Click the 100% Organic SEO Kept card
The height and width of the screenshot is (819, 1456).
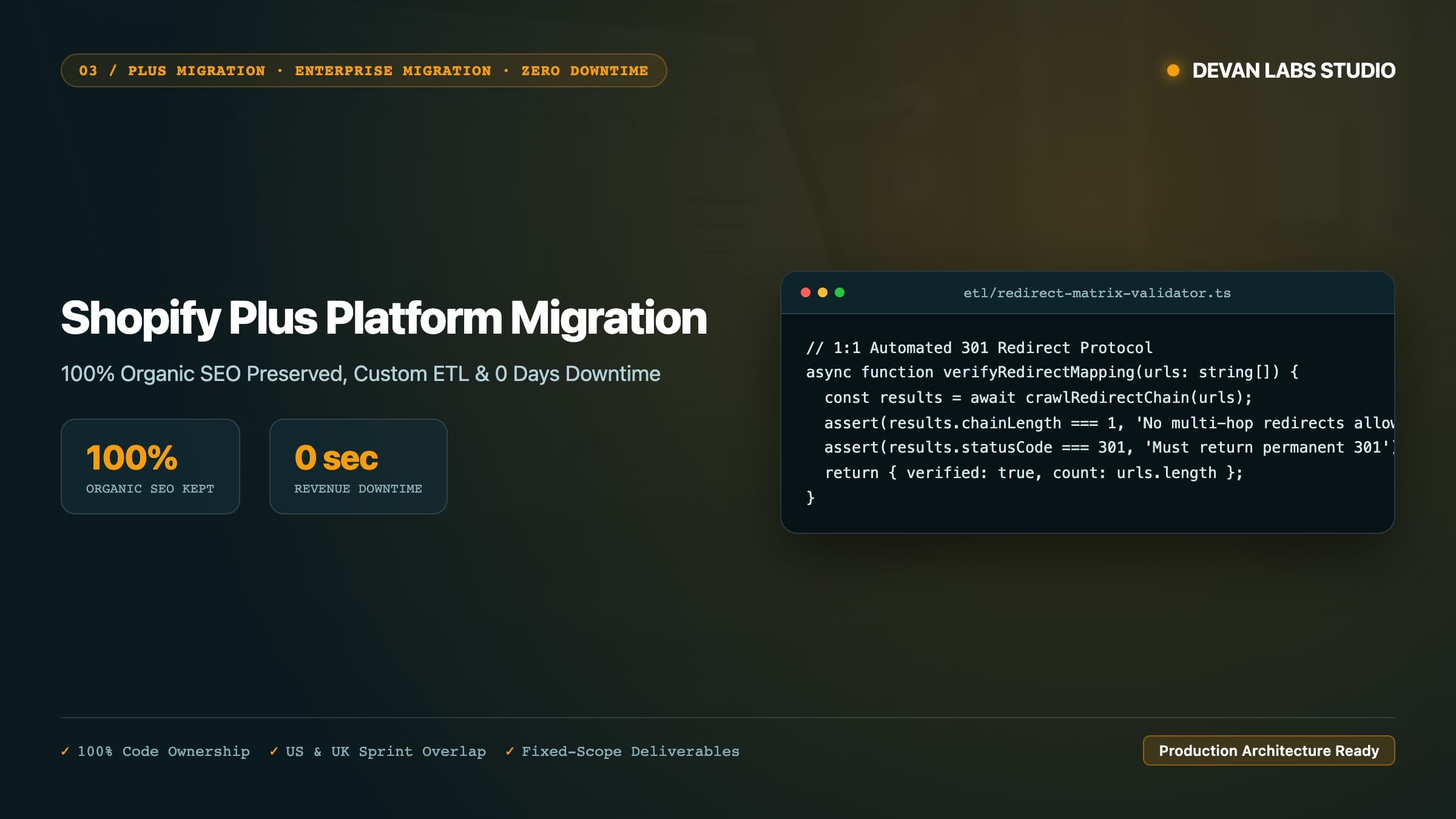[x=150, y=467]
